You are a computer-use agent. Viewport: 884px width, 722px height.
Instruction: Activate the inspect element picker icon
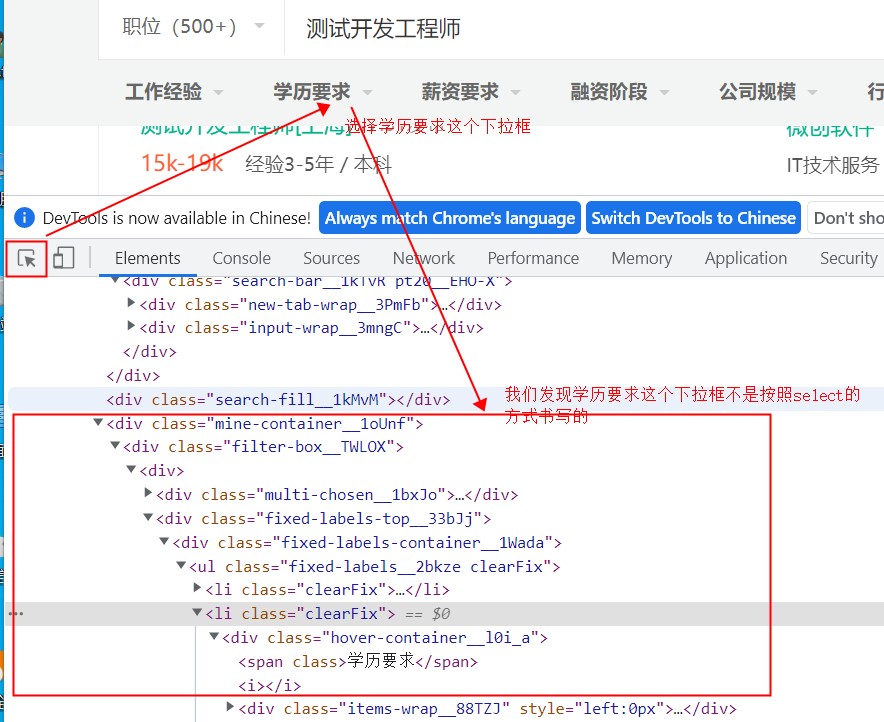[26, 258]
